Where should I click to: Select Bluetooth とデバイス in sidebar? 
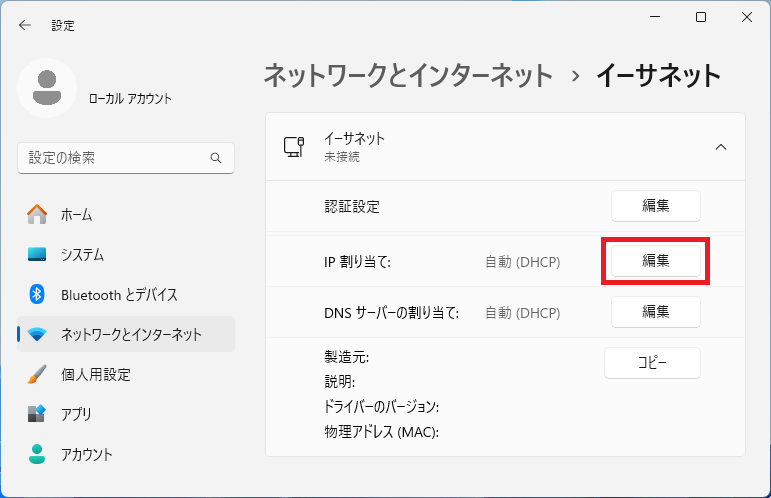[118, 294]
